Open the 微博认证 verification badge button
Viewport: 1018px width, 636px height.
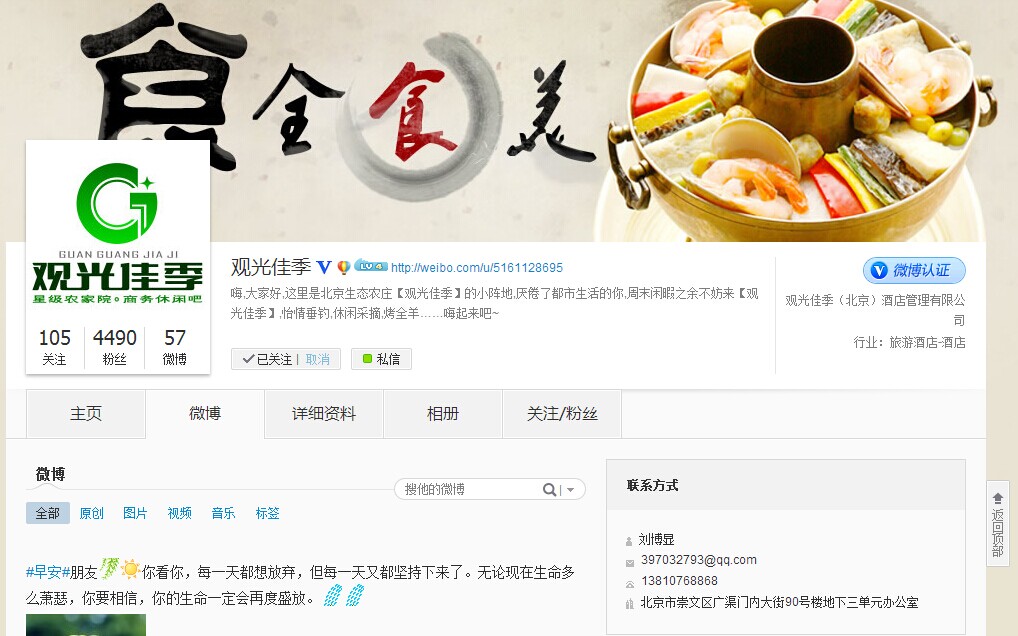pos(914,271)
